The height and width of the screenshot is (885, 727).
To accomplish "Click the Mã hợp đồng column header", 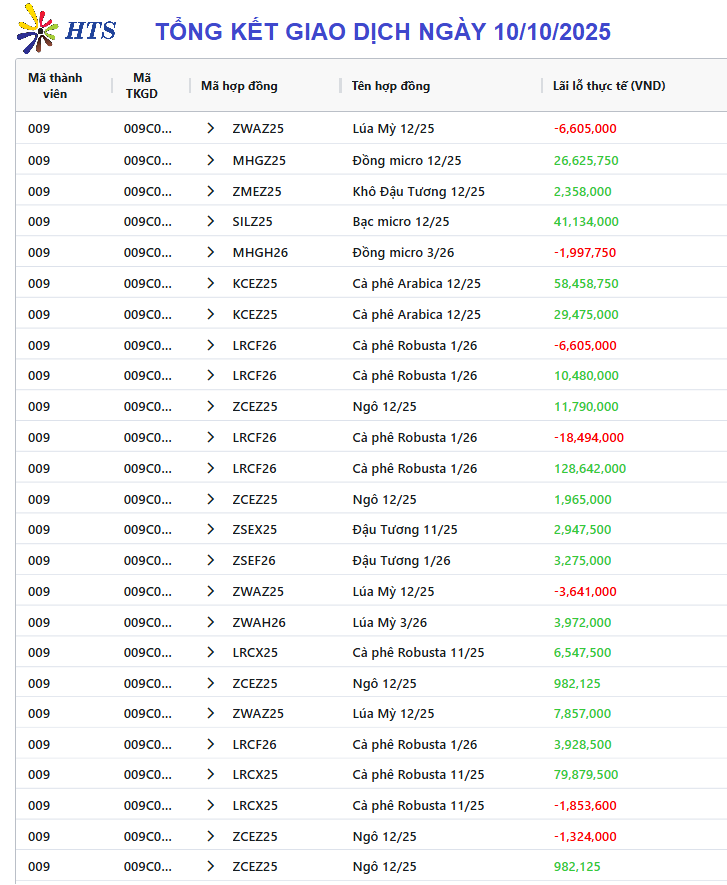I will (x=239, y=86).
